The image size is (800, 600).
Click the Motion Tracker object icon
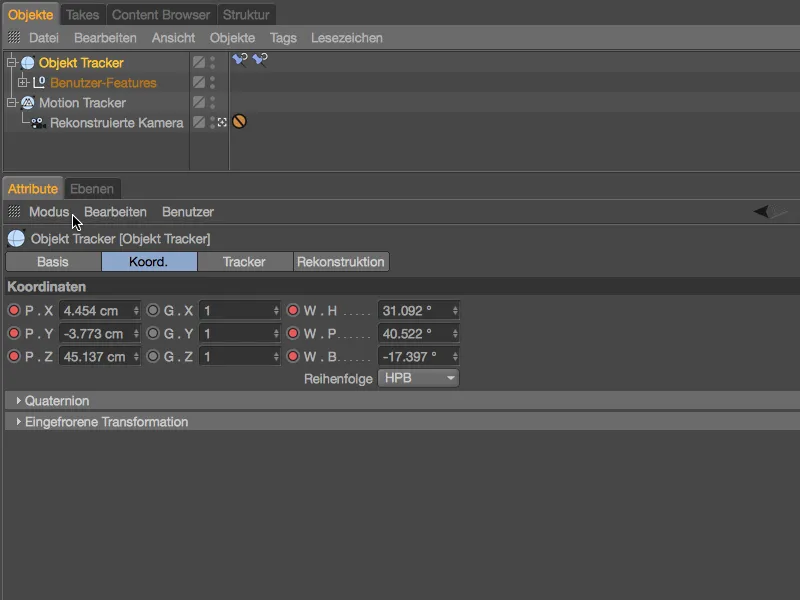[x=28, y=103]
